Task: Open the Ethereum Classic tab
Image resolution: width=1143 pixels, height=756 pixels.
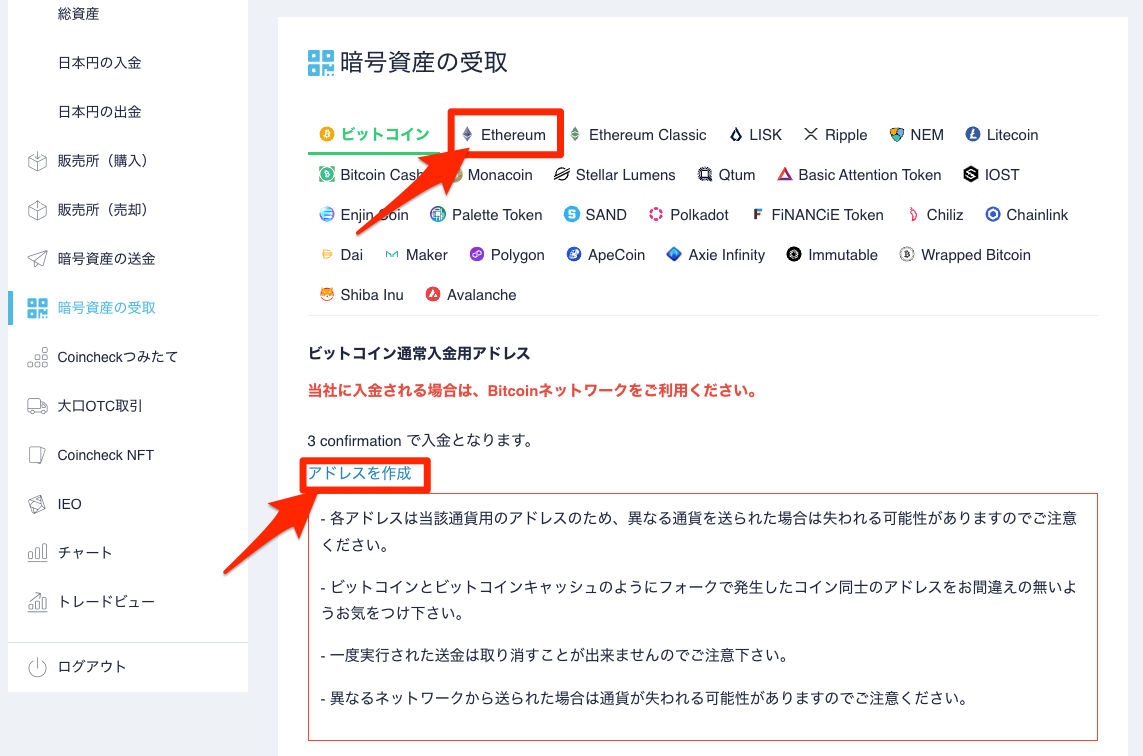Action: pyautogui.click(x=647, y=135)
